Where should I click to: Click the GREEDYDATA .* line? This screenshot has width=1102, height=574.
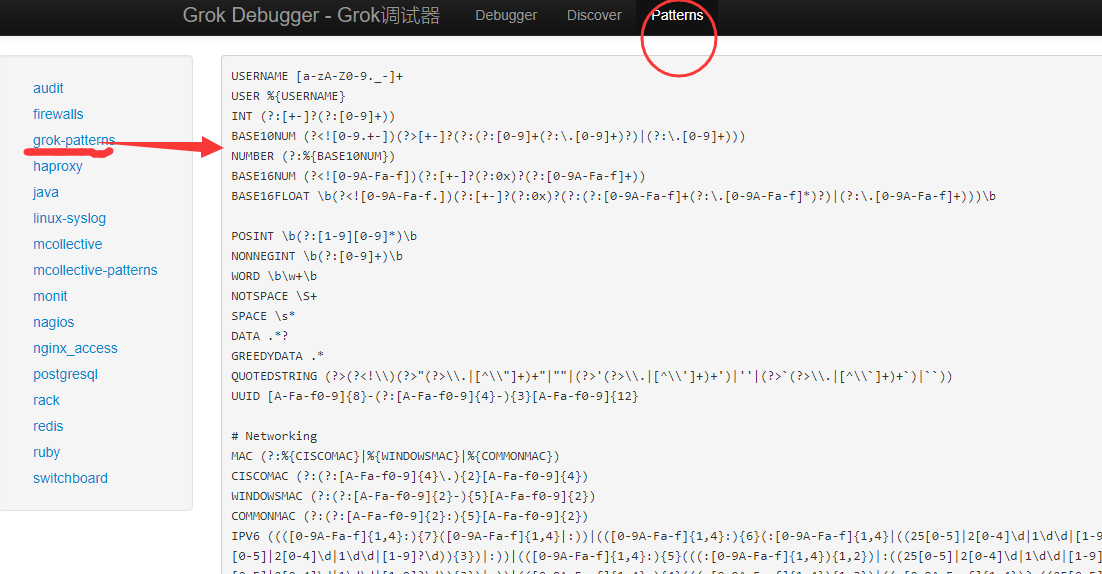[x=278, y=356]
